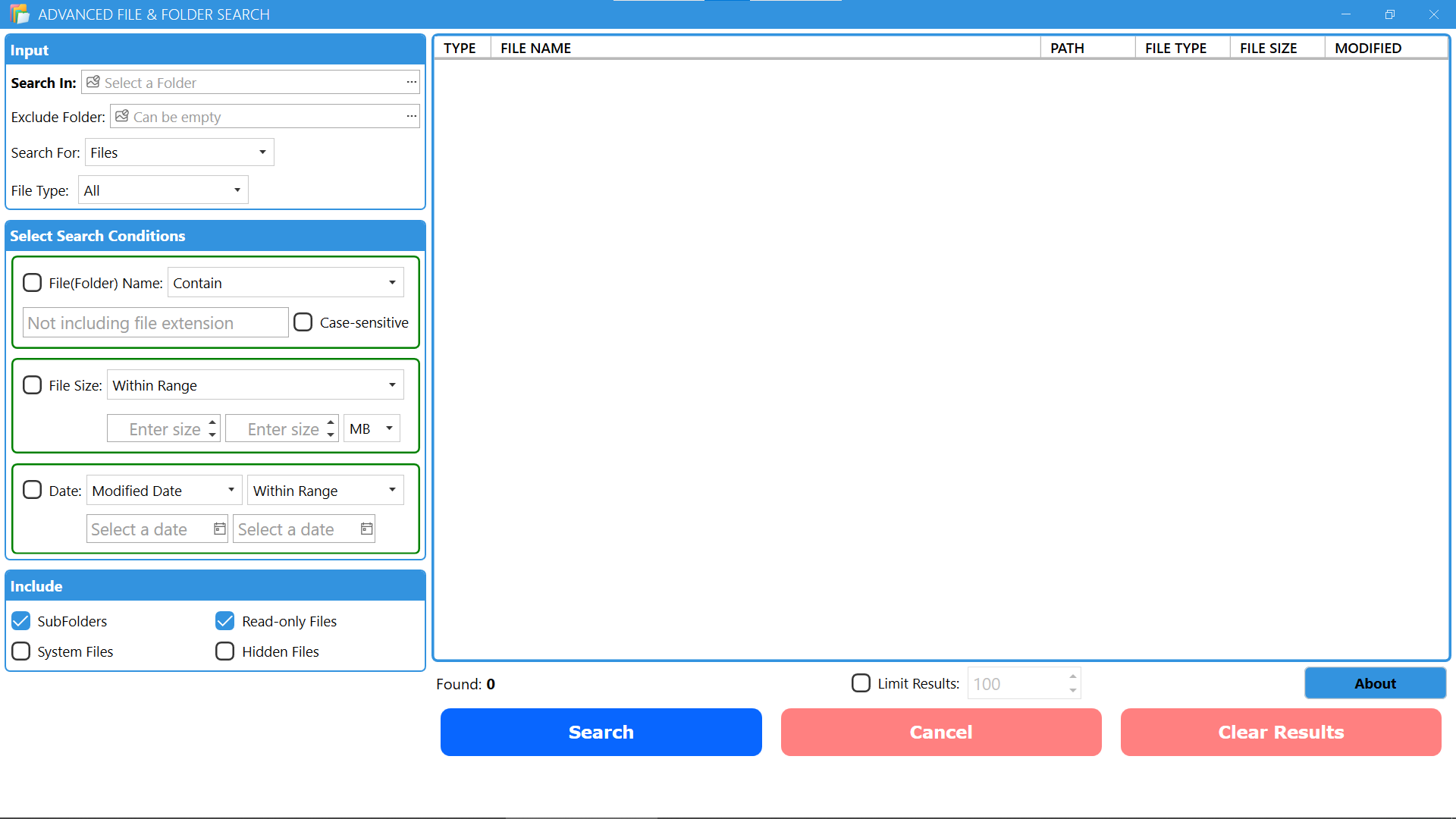Screen dimensions: 1456x819
Task: Open the second date calendar picker icon
Action: click(366, 529)
